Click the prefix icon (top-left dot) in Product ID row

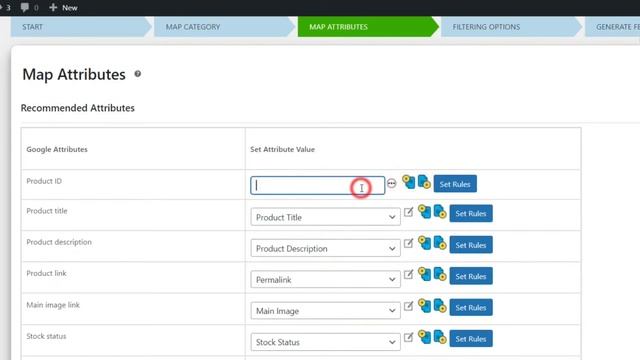click(x=409, y=182)
